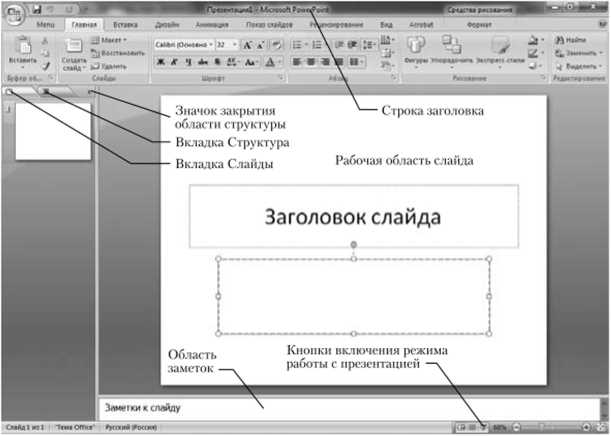Switch to Normal view in the status bar
This screenshot has height=436, width=611.
(462, 427)
